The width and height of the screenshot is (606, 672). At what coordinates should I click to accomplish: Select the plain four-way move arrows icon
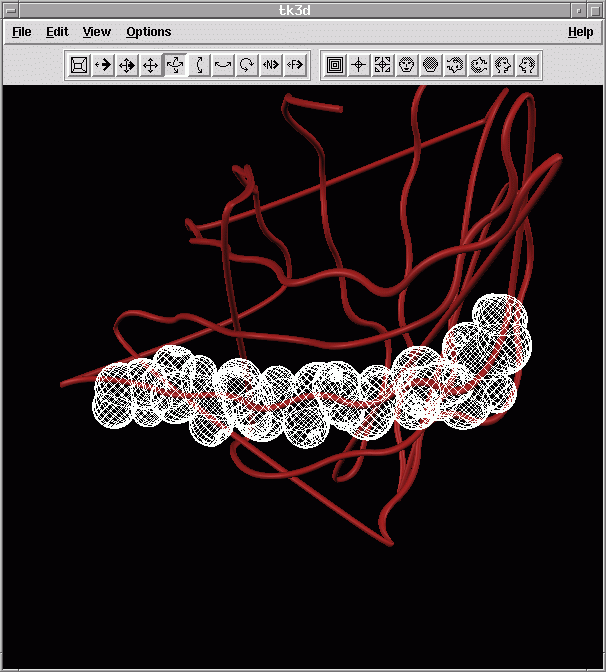151,65
